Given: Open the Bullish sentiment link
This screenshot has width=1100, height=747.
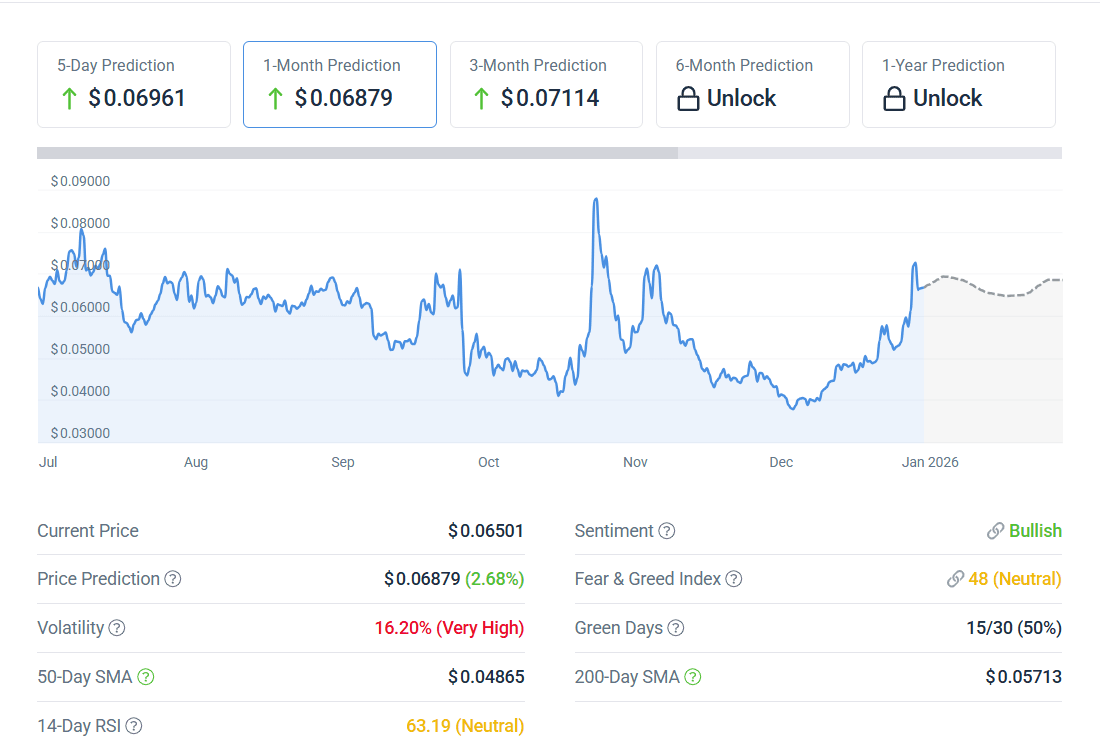Looking at the screenshot, I should [x=1024, y=531].
